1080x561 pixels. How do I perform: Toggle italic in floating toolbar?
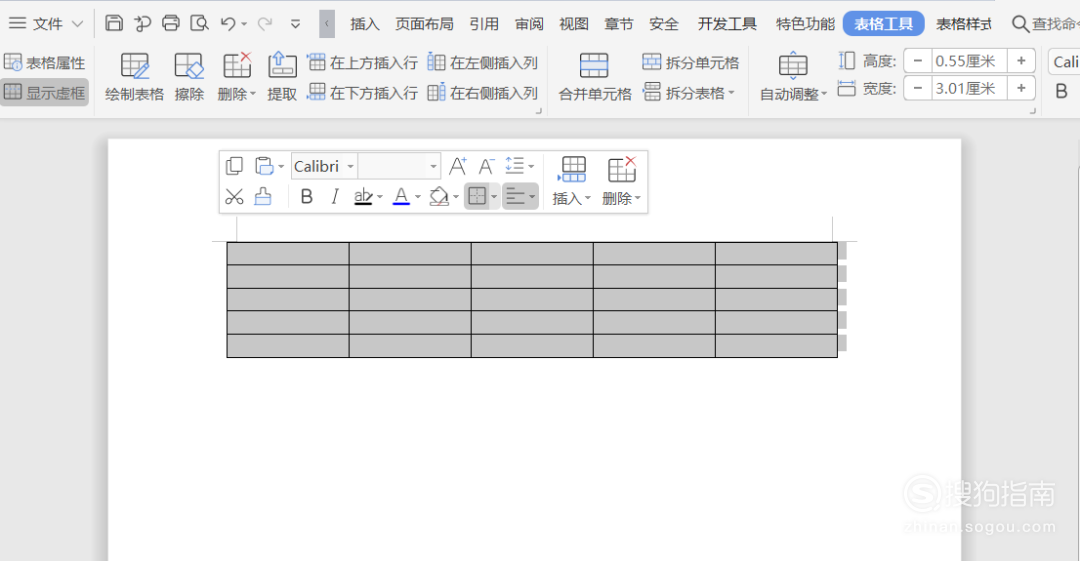[x=335, y=197]
